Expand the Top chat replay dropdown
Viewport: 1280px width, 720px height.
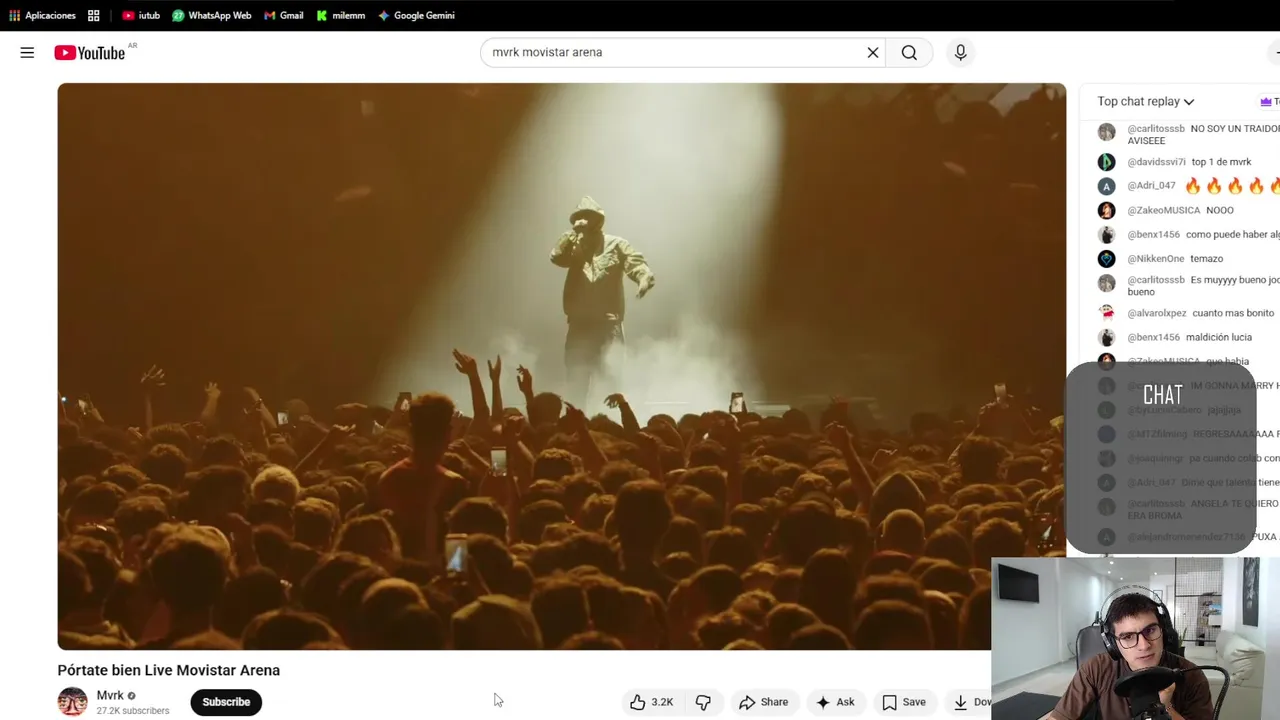[1146, 102]
